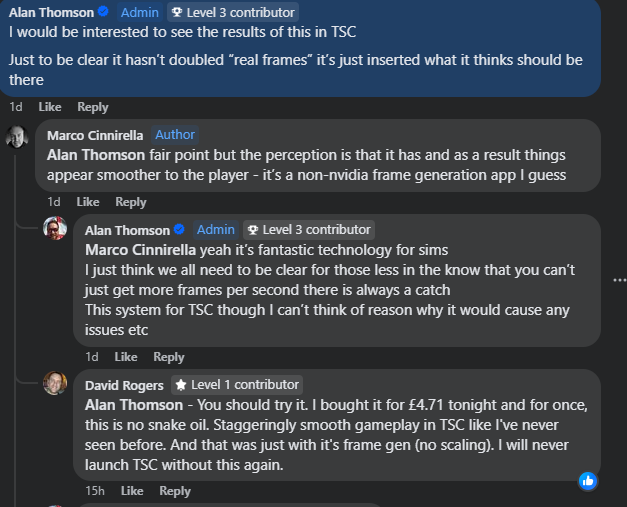Image resolution: width=627 pixels, height=507 pixels.
Task: Open David Rogers' profile name link
Action: [125, 384]
